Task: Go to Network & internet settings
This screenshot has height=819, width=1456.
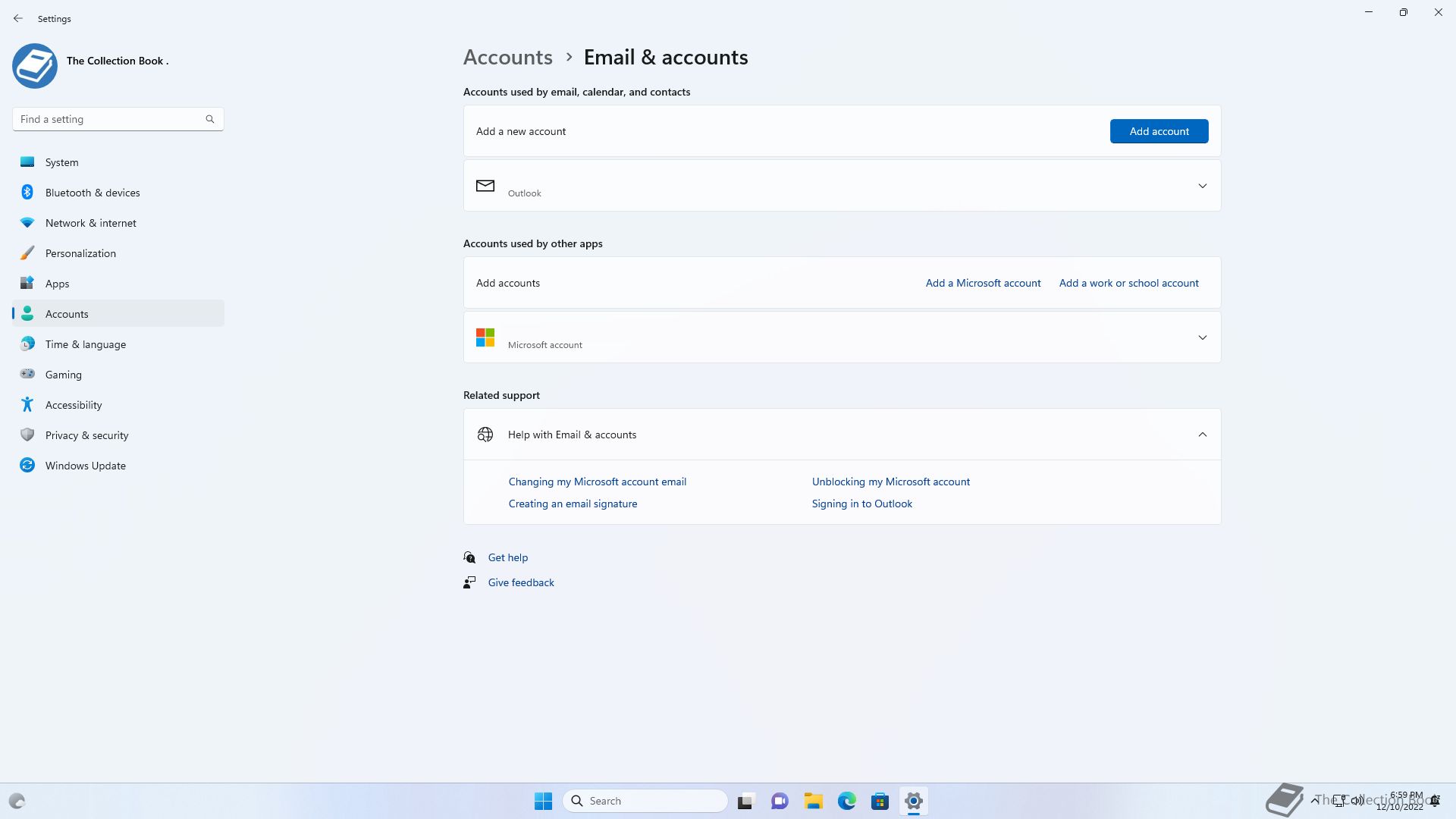Action: pos(118,223)
